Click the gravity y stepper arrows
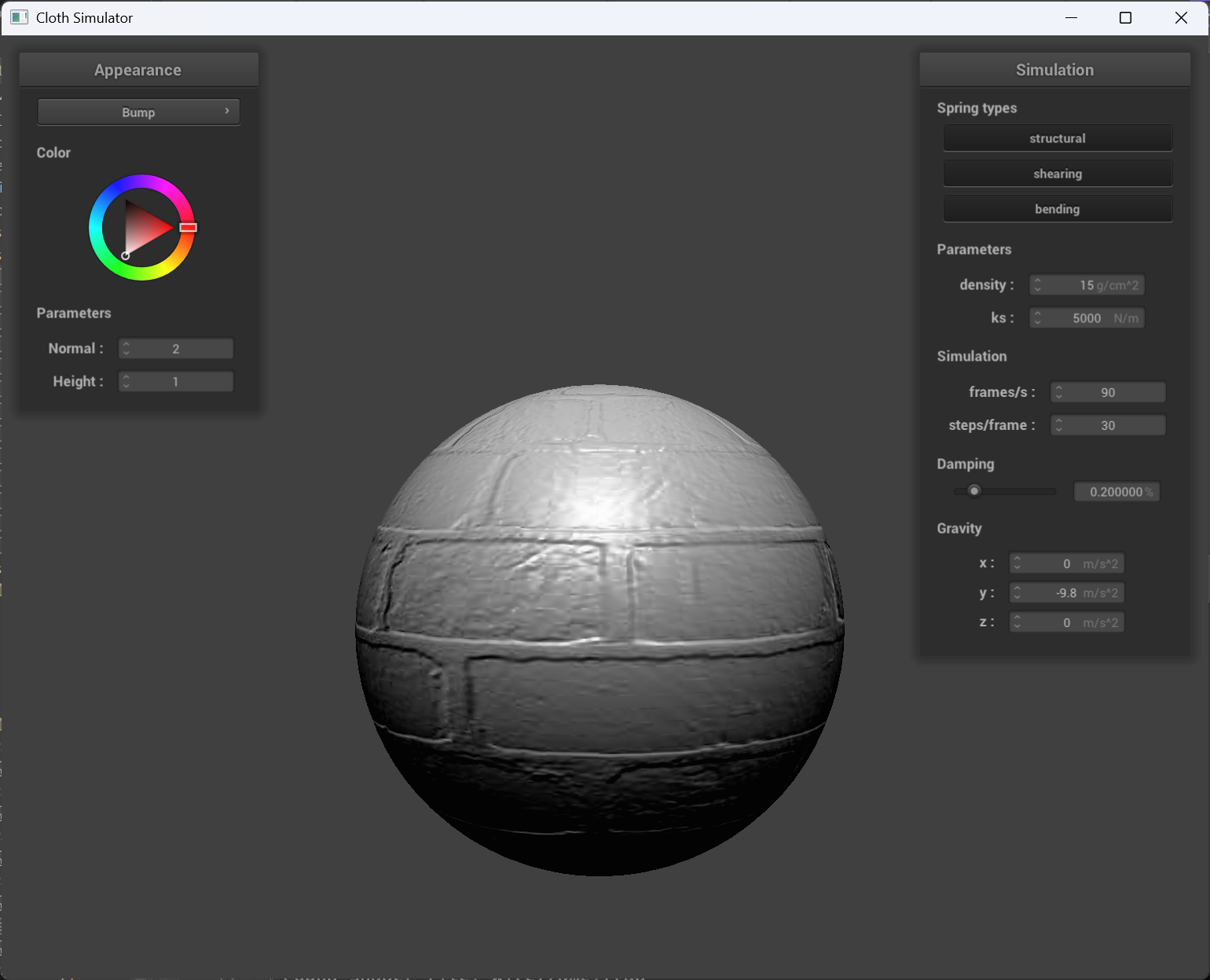Image resolution: width=1210 pixels, height=980 pixels. coord(1017,593)
